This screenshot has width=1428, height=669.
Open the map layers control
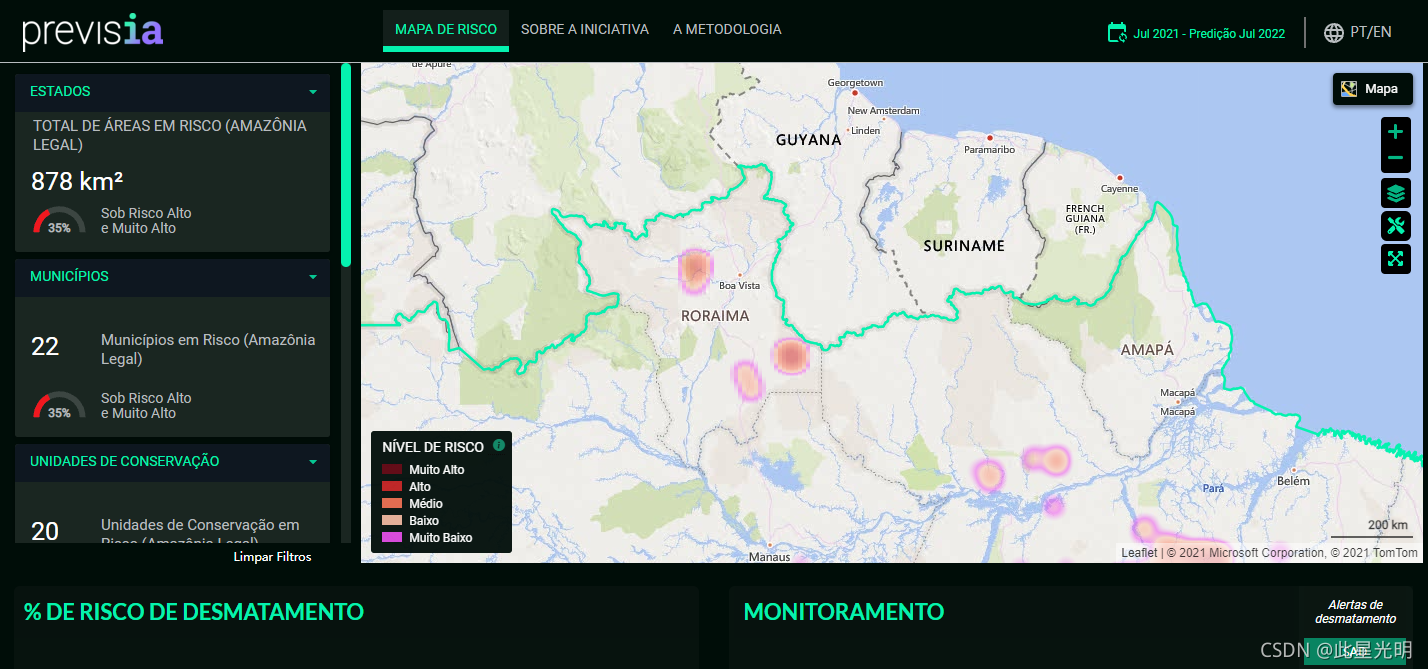[x=1396, y=193]
